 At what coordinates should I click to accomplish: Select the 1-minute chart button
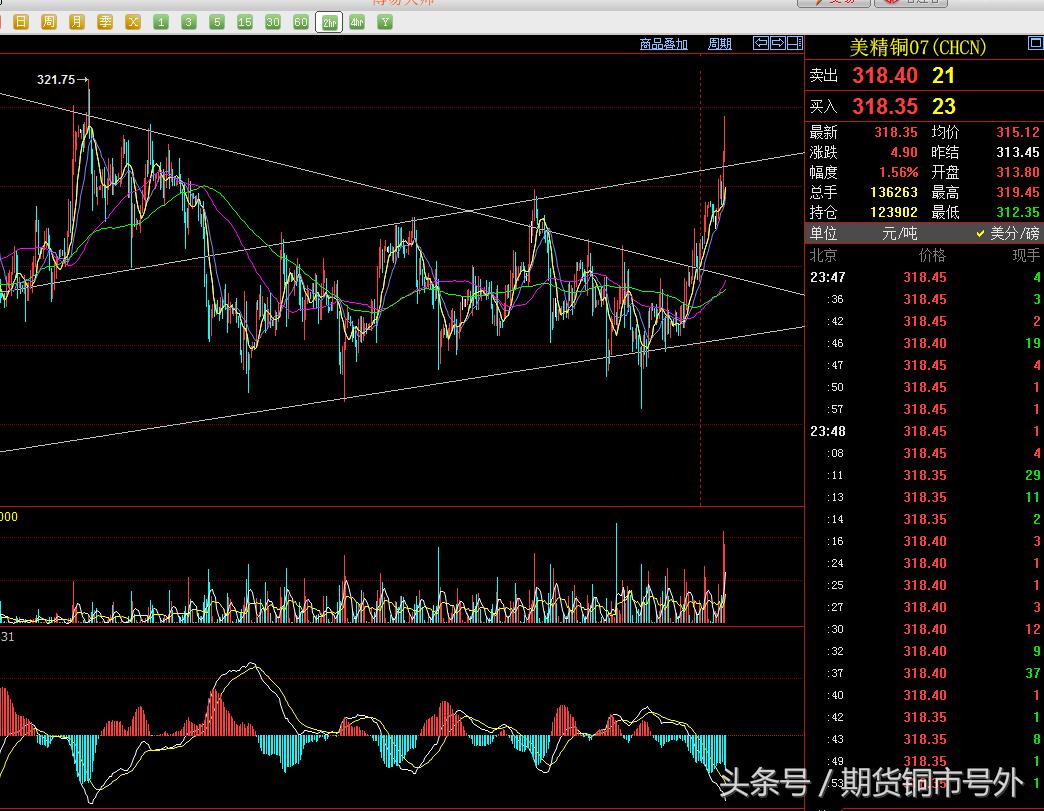(161, 22)
